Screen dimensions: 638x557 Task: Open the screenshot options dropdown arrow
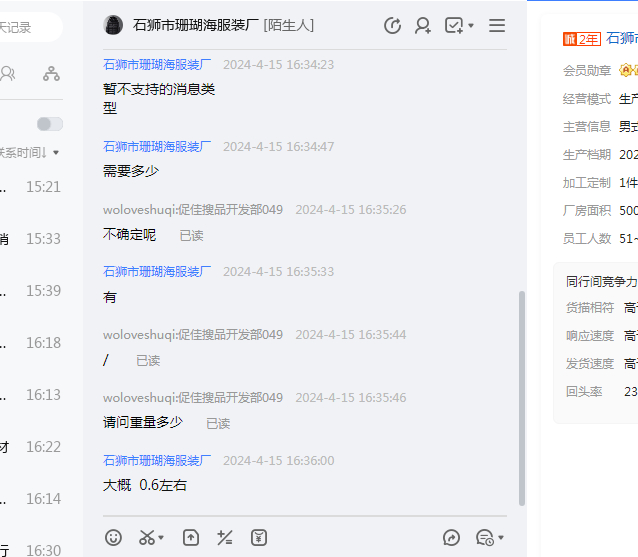[x=162, y=538]
